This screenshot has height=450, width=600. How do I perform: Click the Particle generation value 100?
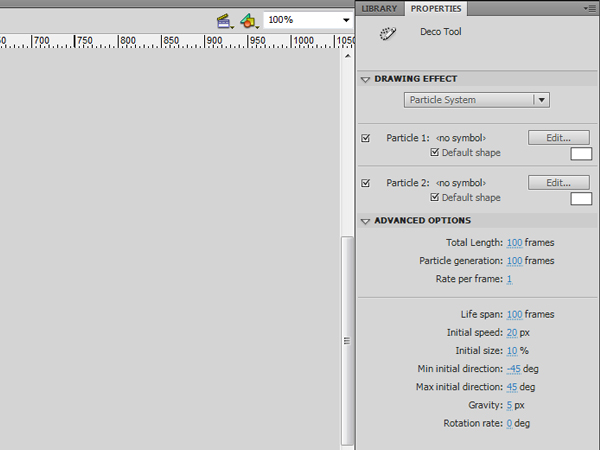(514, 261)
